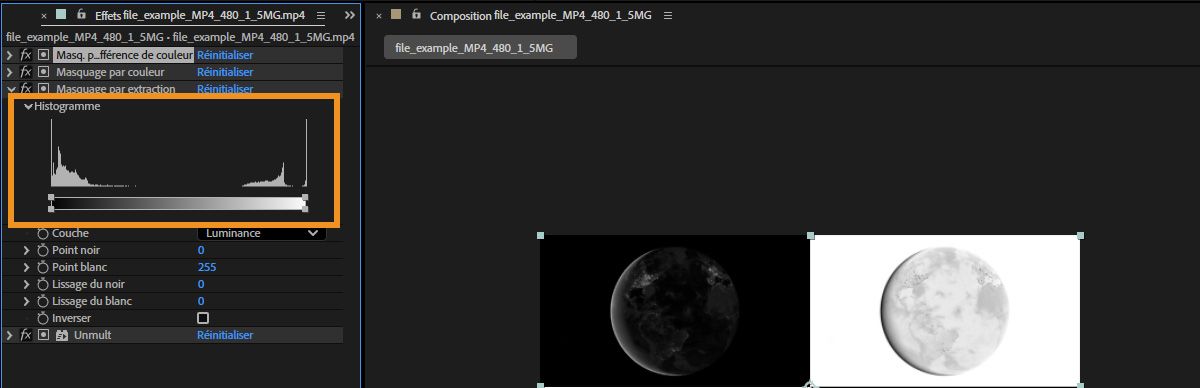Toggle stopwatch for Point noir
Image resolution: width=1200 pixels, height=388 pixels.
click(x=43, y=250)
